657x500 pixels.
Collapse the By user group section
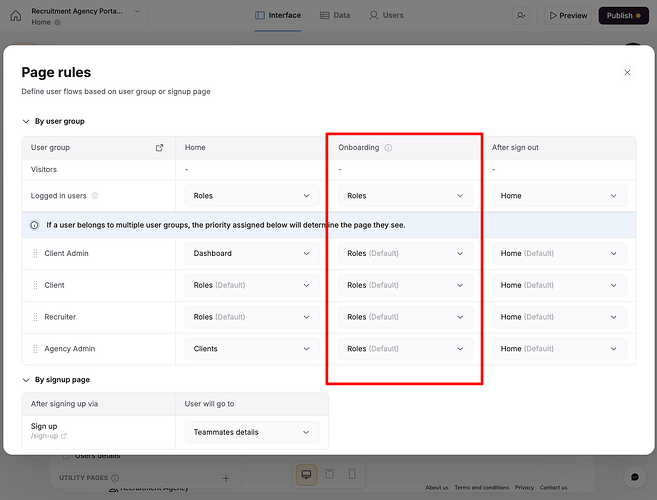tap(26, 121)
